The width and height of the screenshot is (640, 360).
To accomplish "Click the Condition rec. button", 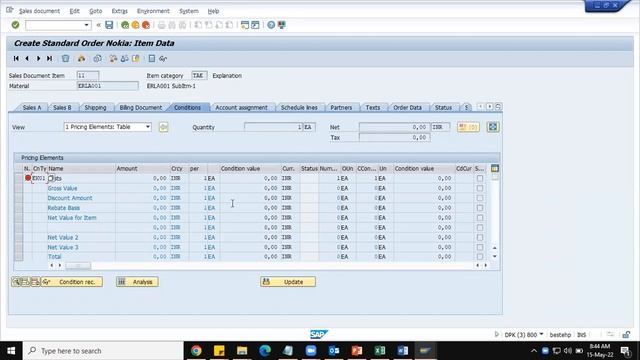I will click(x=72, y=282).
